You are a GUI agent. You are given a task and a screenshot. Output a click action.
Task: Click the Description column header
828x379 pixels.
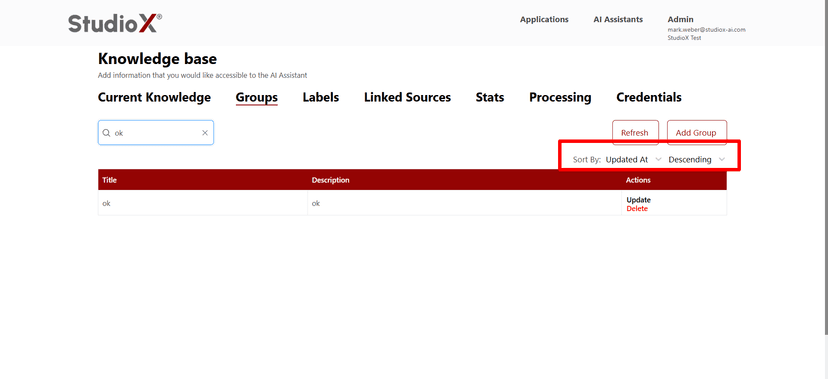tap(464, 180)
